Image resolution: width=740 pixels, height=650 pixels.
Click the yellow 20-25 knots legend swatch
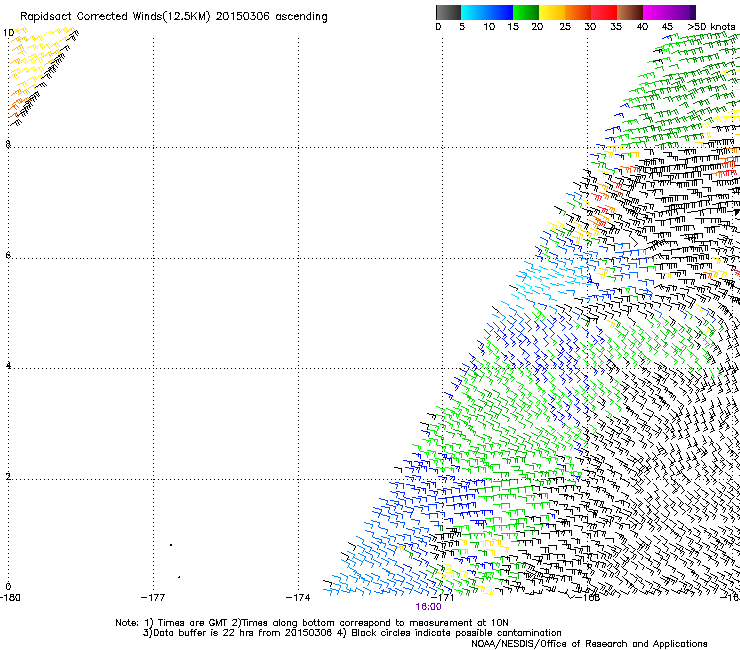(x=552, y=12)
